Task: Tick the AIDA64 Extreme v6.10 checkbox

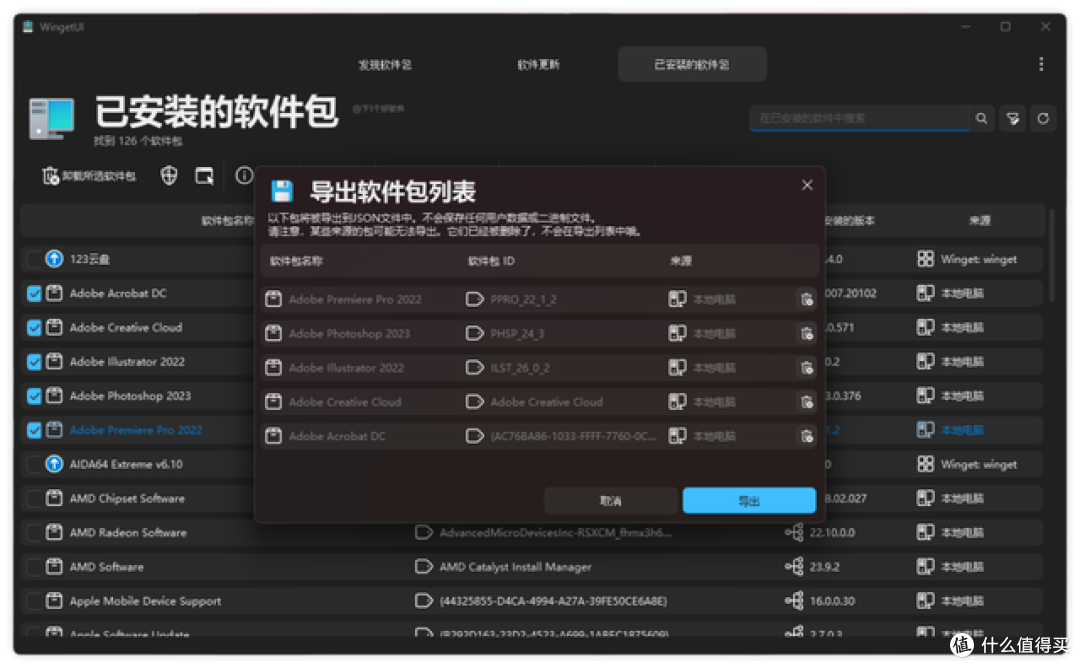Action: click(x=34, y=465)
